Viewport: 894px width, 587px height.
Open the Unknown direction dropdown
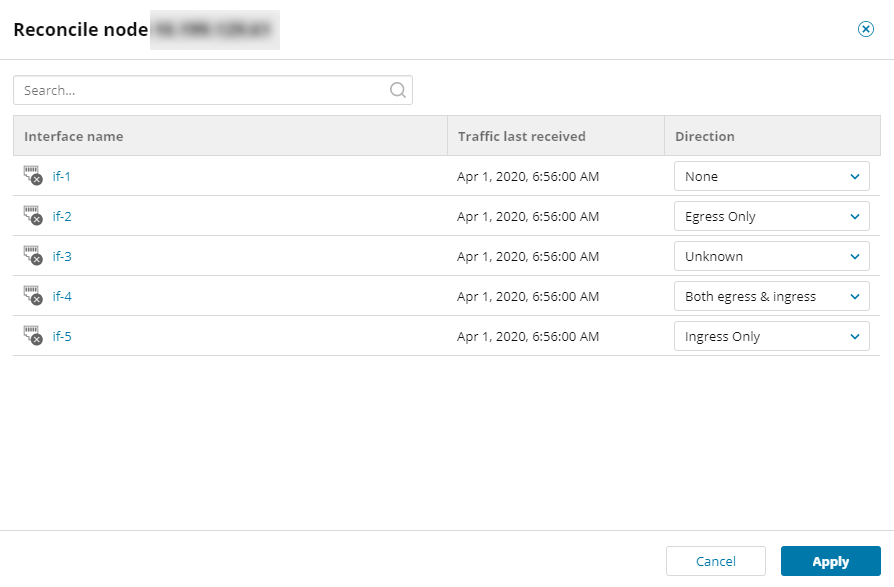(x=771, y=256)
